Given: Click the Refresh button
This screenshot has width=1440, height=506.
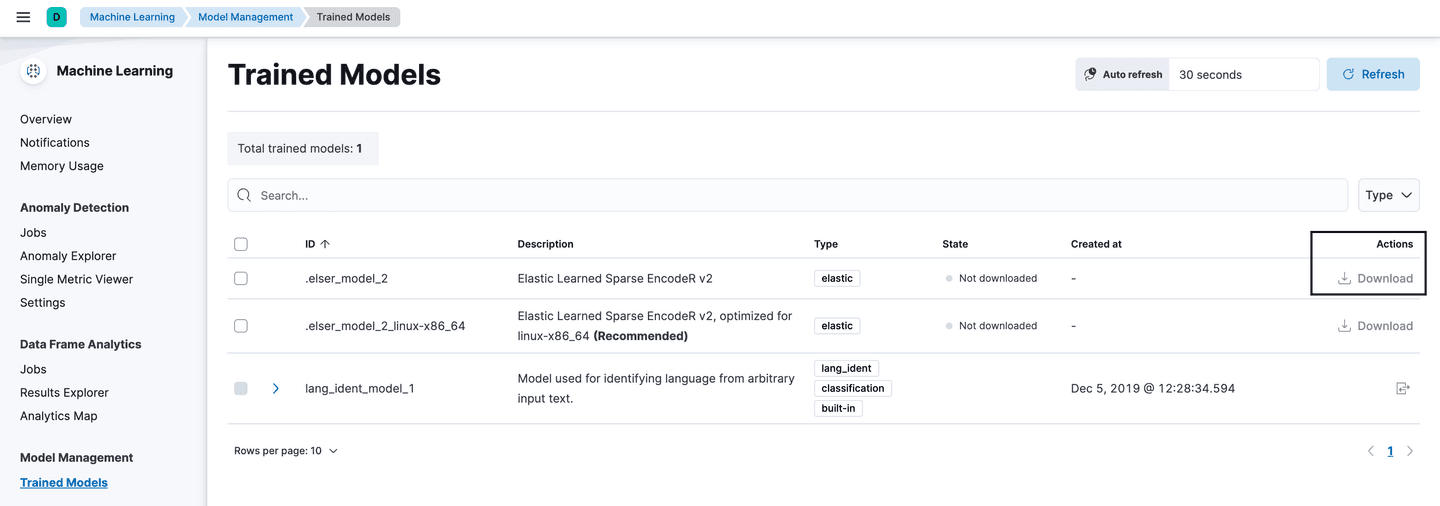Looking at the screenshot, I should (x=1373, y=74).
